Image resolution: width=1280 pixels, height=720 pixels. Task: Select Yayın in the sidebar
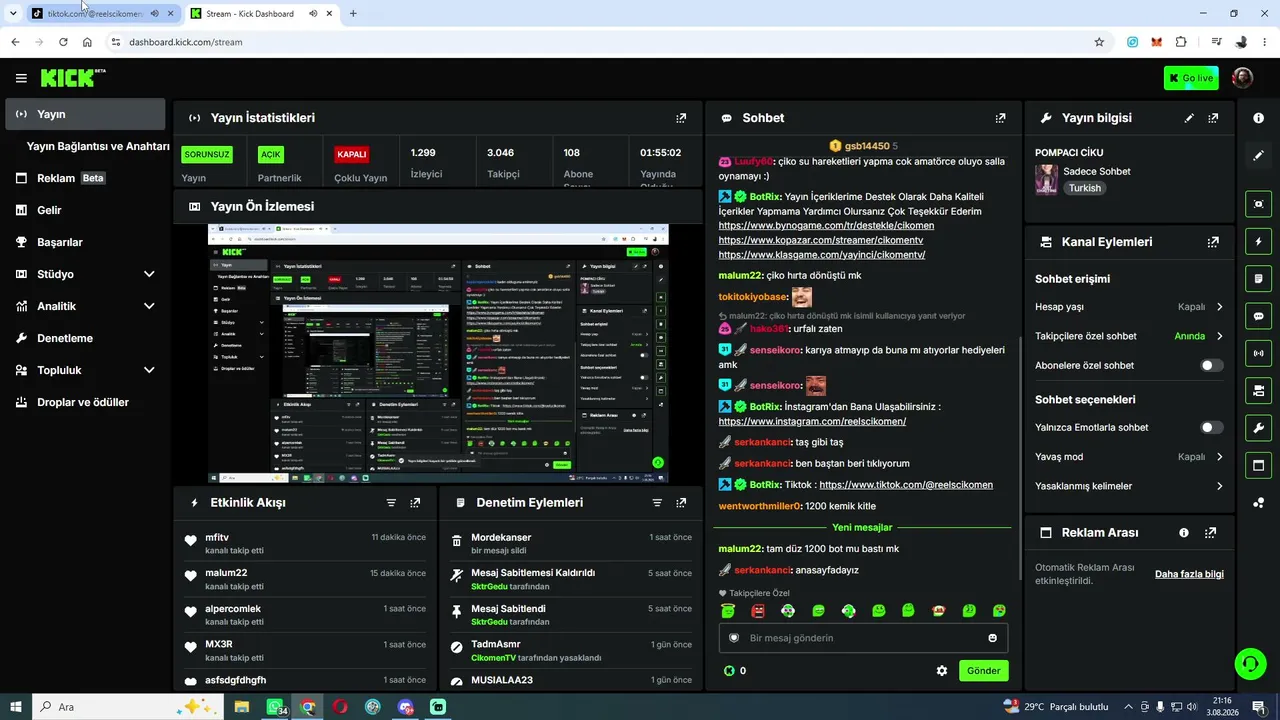point(85,114)
